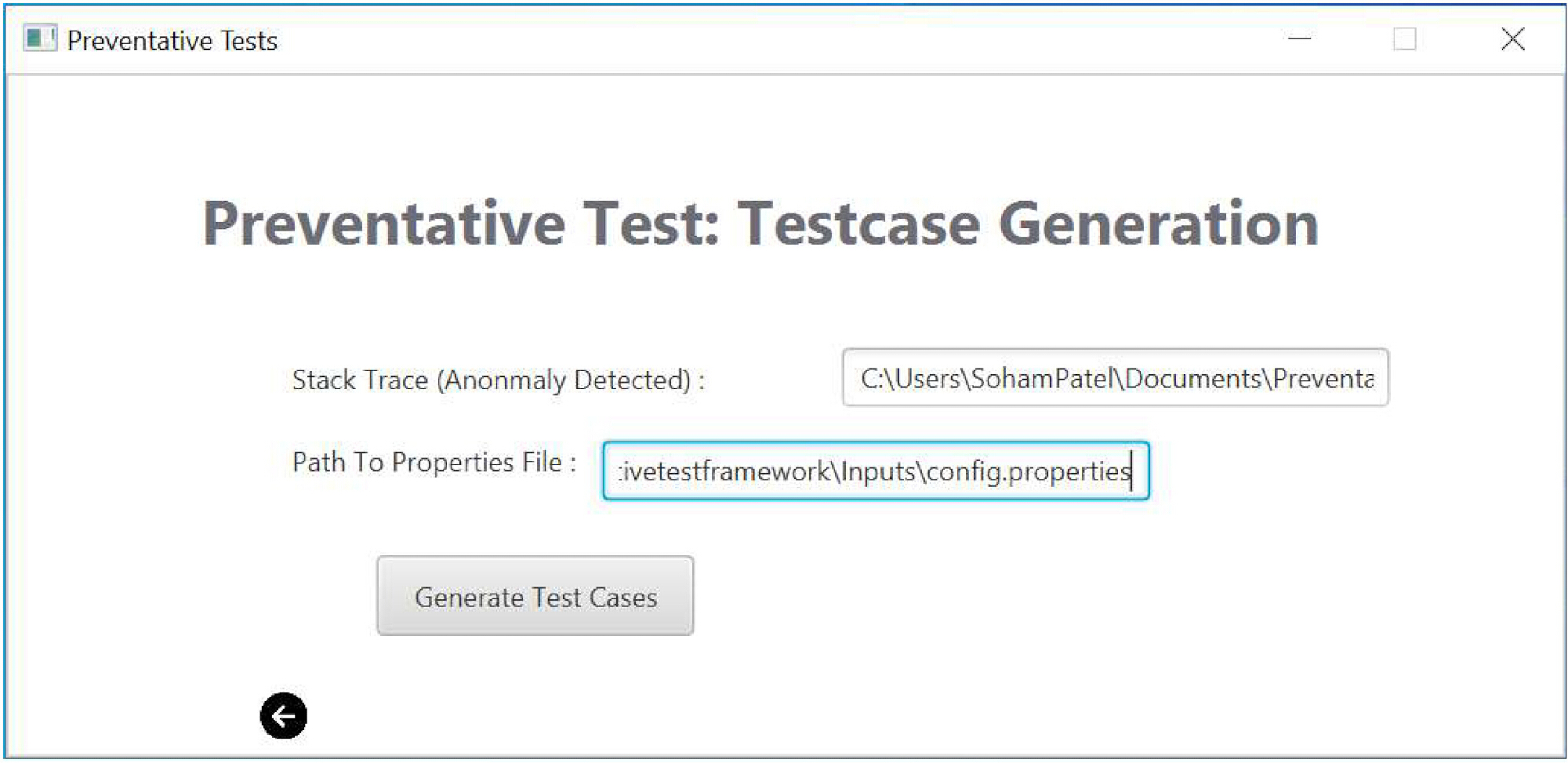Place cursor on 'config.properties' in properties path

(x=1028, y=471)
